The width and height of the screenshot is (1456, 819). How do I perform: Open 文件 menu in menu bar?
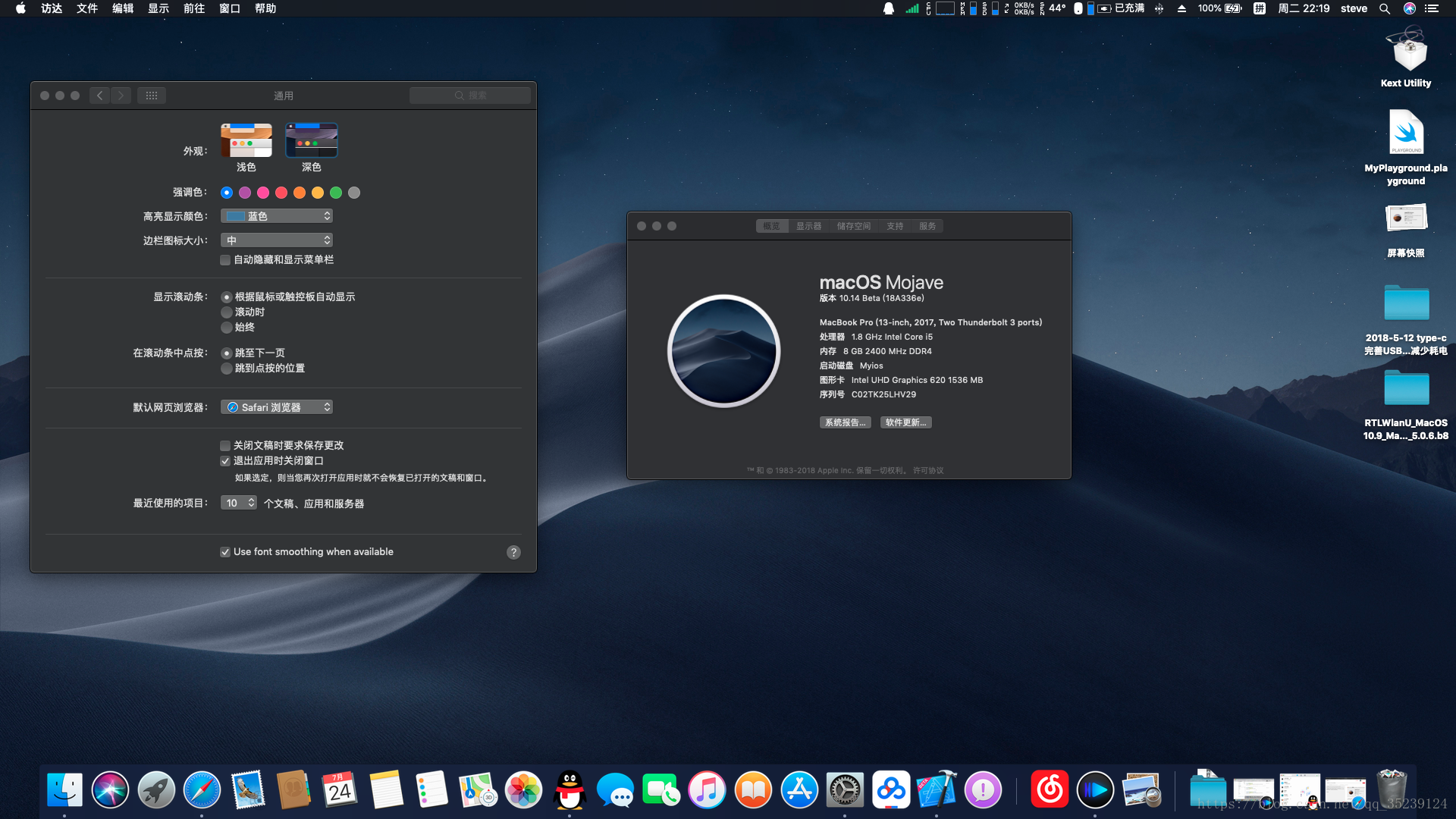[x=87, y=8]
